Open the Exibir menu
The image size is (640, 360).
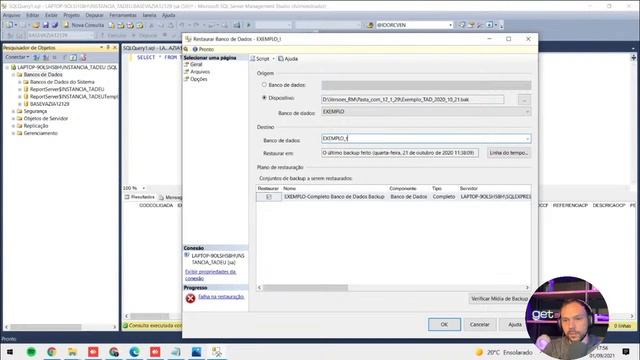click(51, 15)
